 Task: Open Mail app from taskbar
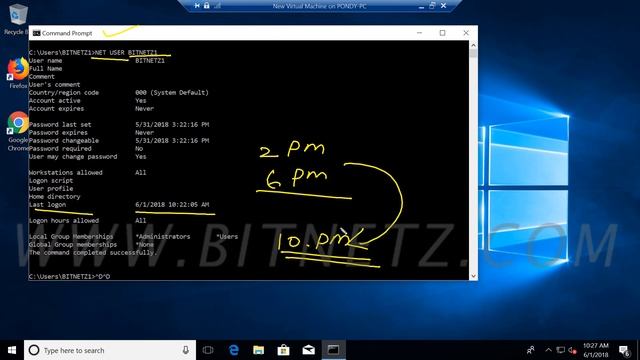pyautogui.click(x=309, y=350)
